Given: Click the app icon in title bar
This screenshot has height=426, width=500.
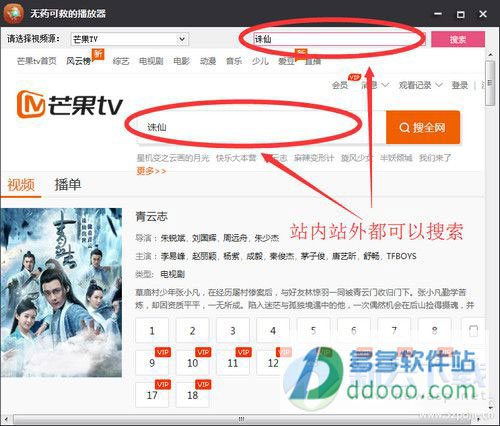Looking at the screenshot, I should pos(13,13).
